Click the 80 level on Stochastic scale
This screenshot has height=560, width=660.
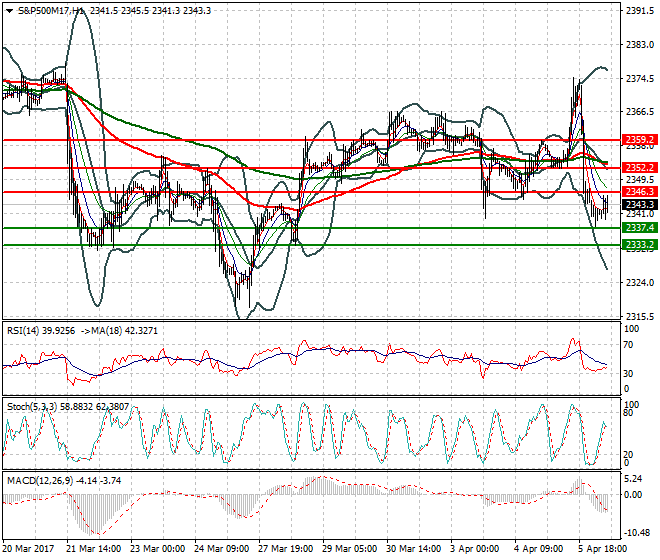pos(629,411)
